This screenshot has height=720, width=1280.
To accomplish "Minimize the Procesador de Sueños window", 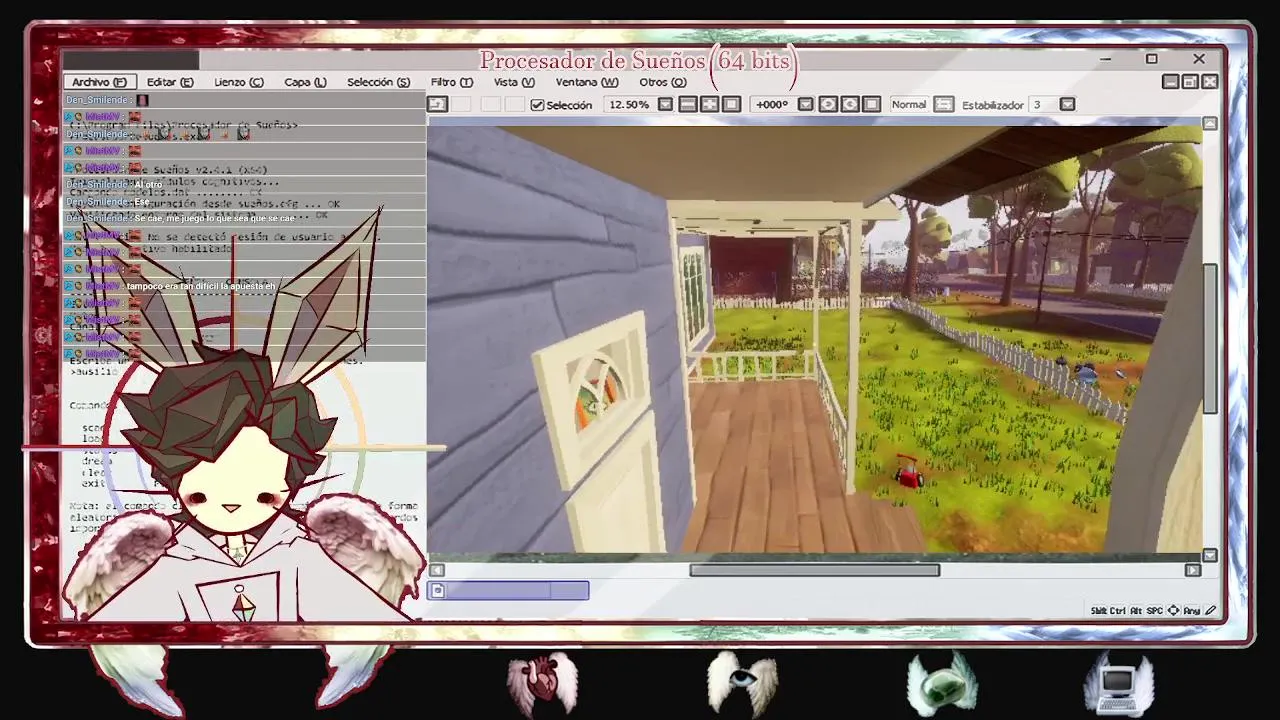I will click(1105, 59).
